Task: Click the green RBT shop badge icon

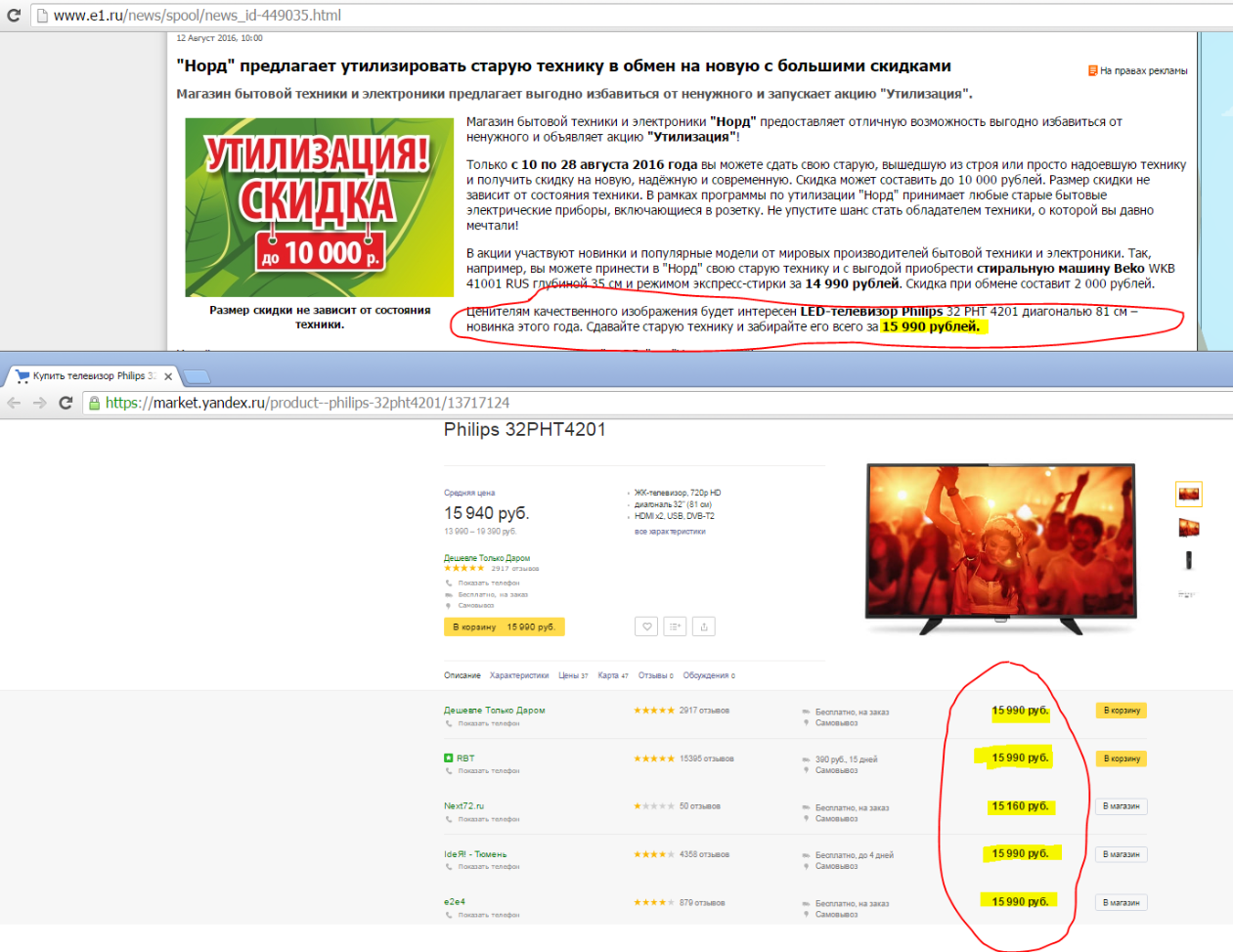Action: click(449, 758)
